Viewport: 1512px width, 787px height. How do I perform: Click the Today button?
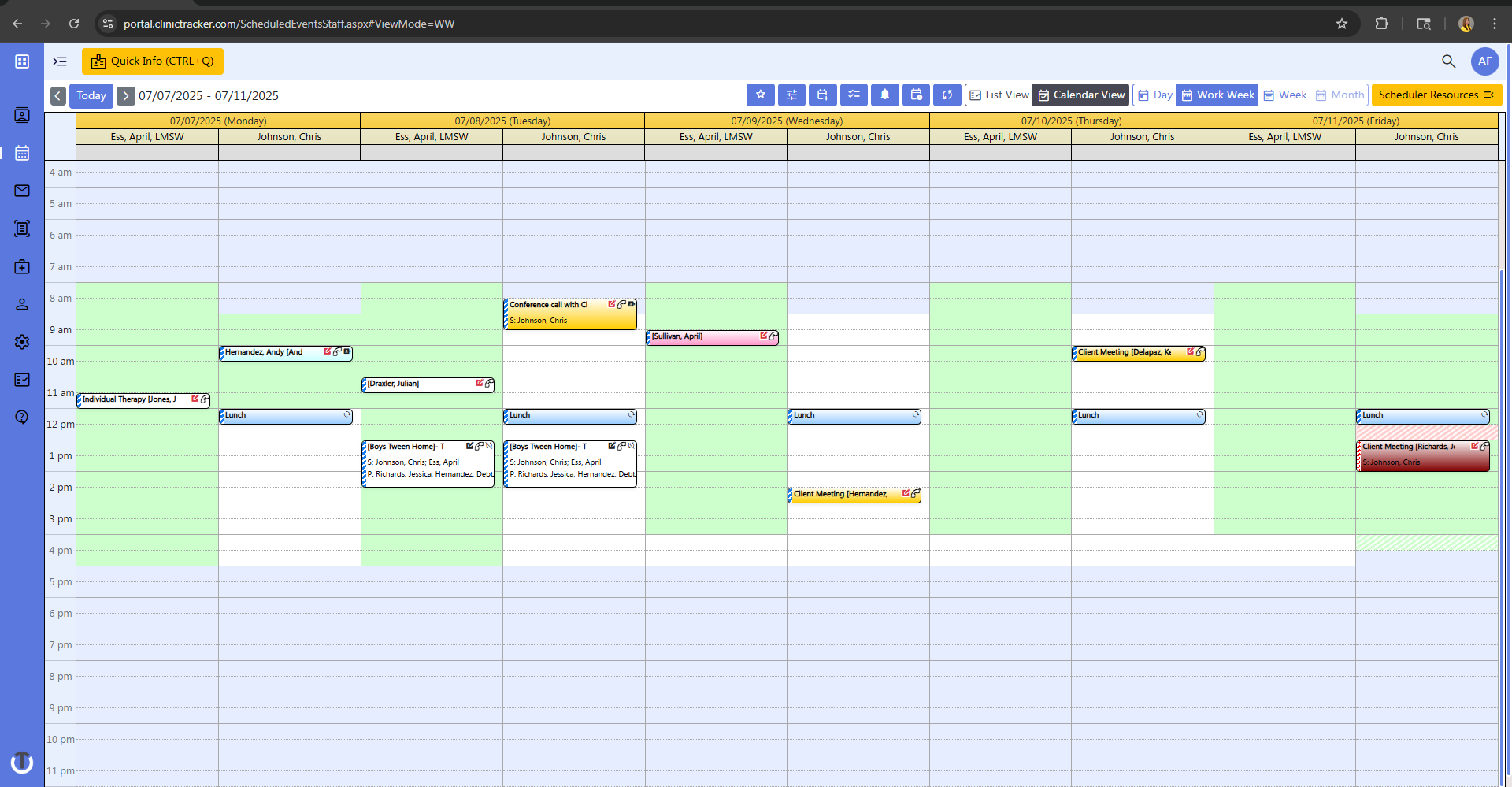tap(91, 95)
